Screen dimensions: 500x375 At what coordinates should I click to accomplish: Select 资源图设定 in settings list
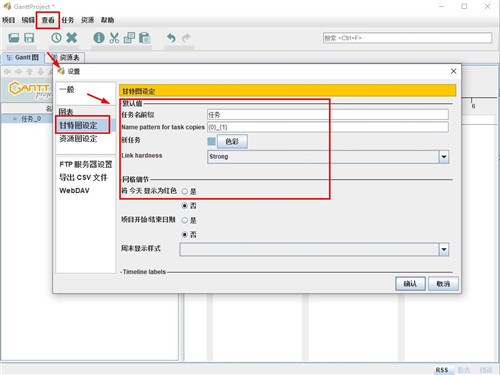(x=78, y=139)
